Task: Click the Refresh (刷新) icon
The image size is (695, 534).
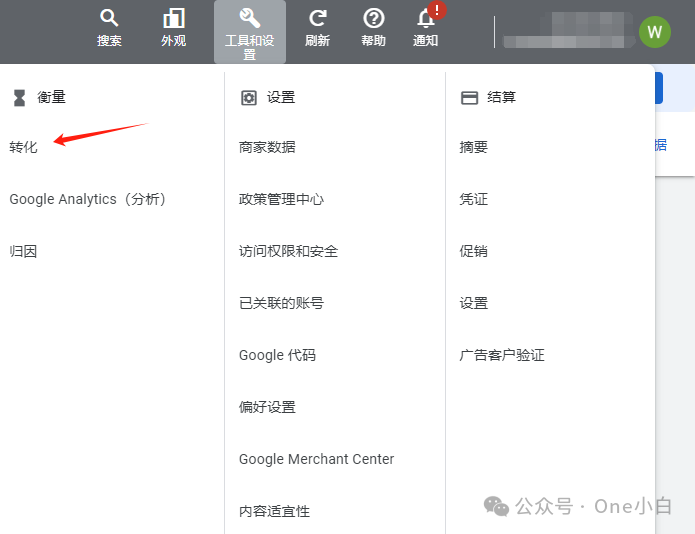Action: (317, 18)
